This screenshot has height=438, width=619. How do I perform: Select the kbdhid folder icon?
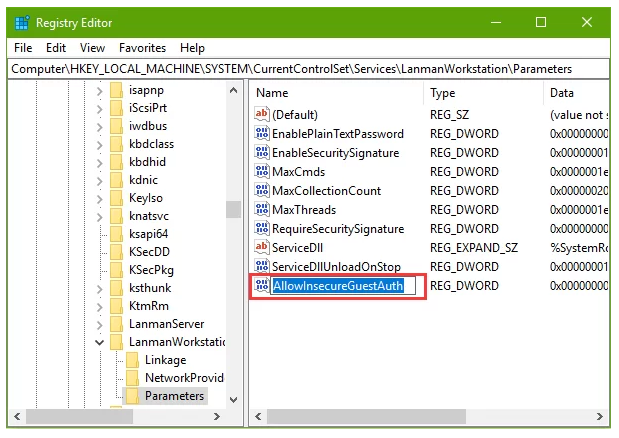[x=116, y=162]
